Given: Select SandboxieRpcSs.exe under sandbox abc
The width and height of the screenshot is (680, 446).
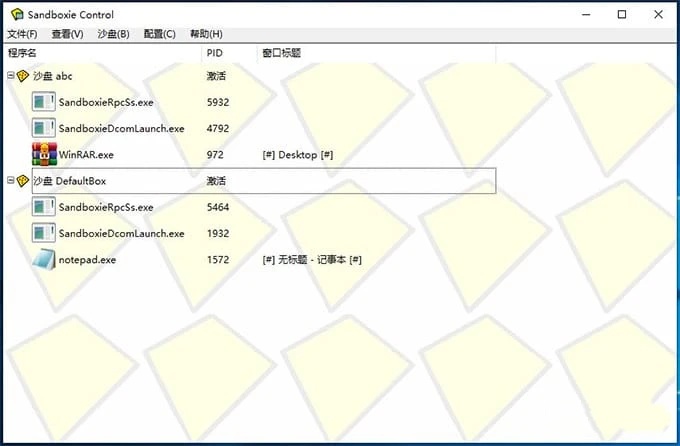Looking at the screenshot, I should tap(106, 102).
